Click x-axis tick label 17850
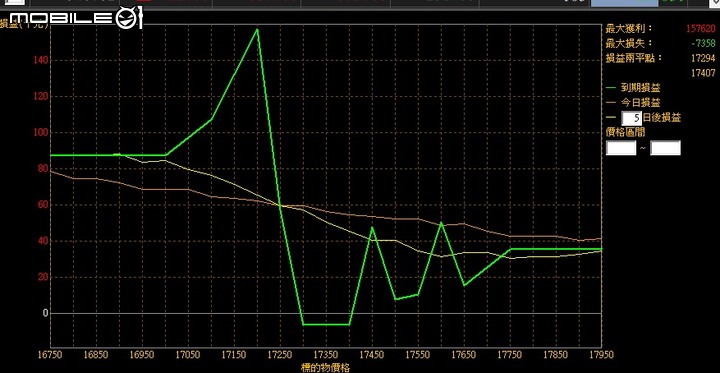 point(556,355)
